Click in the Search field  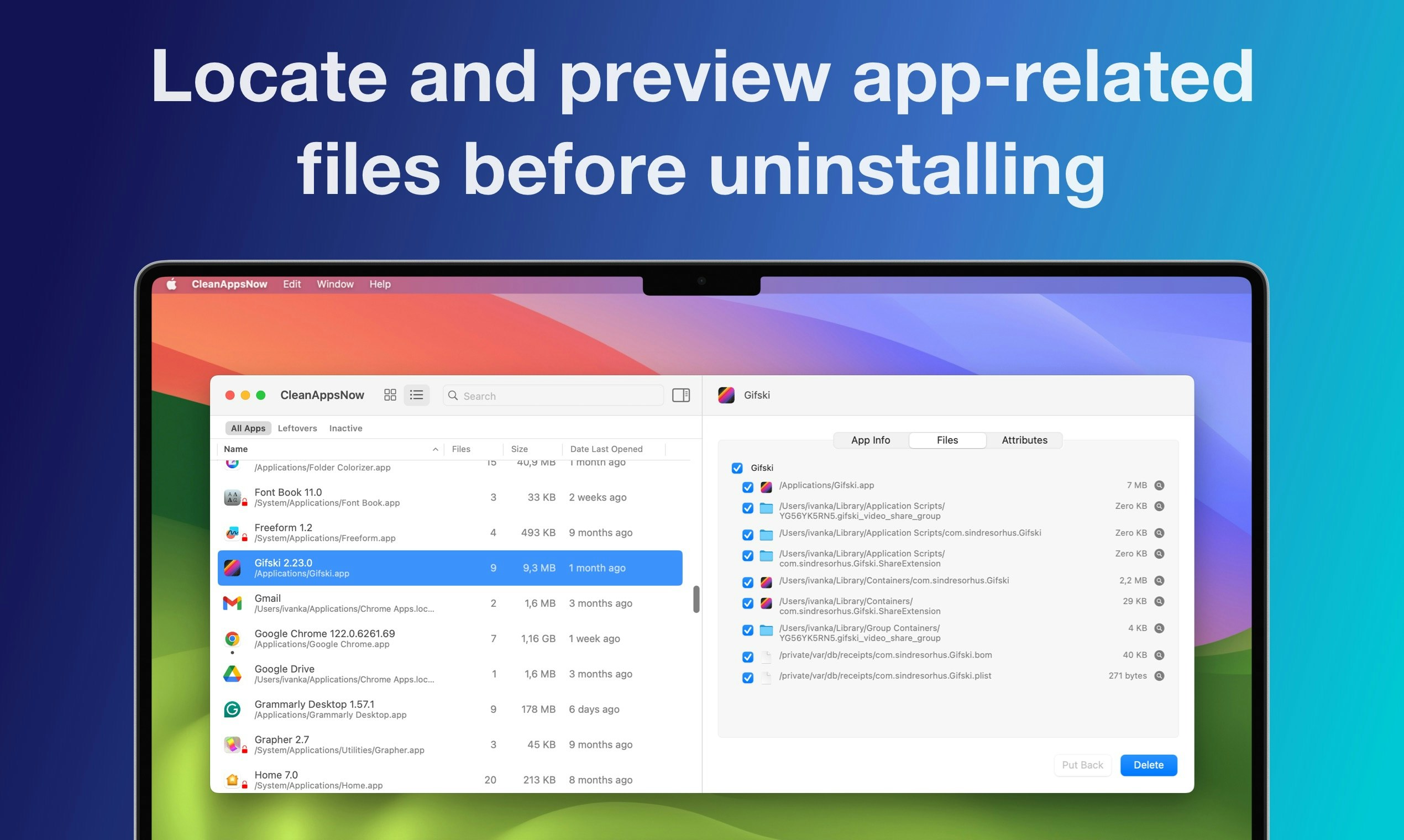coord(553,396)
